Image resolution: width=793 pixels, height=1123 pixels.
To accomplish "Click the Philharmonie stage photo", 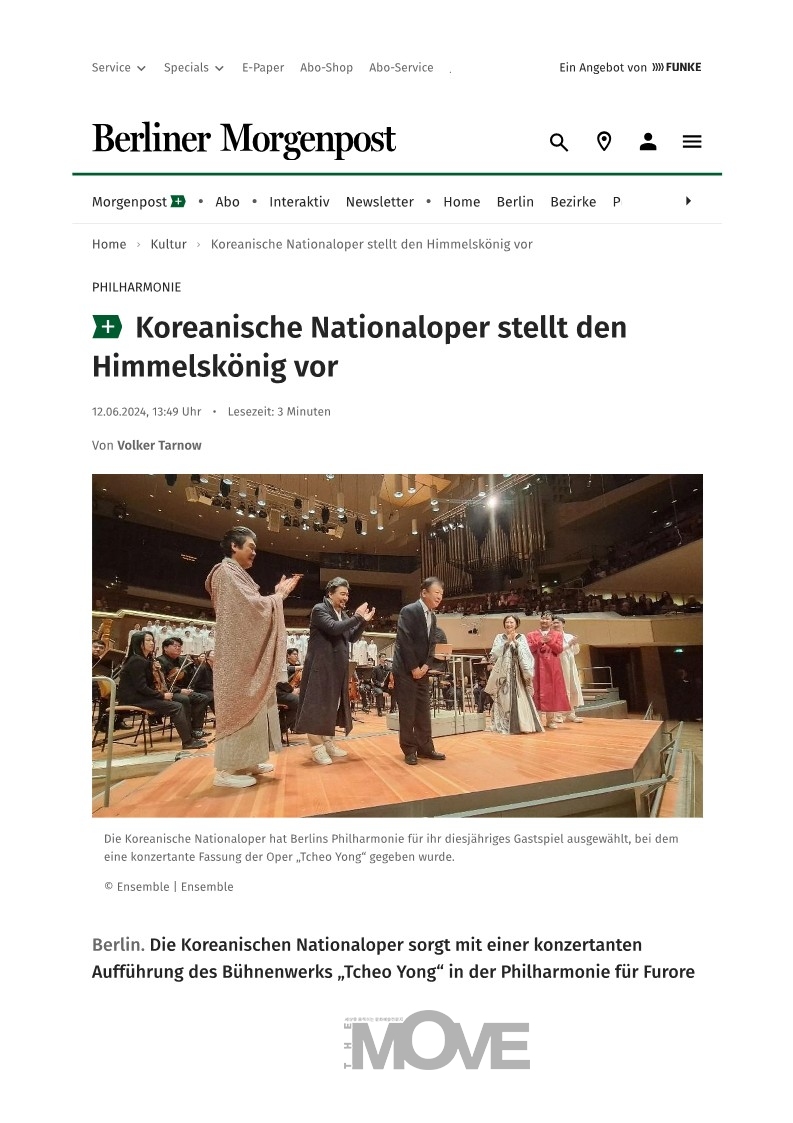I will coord(397,645).
